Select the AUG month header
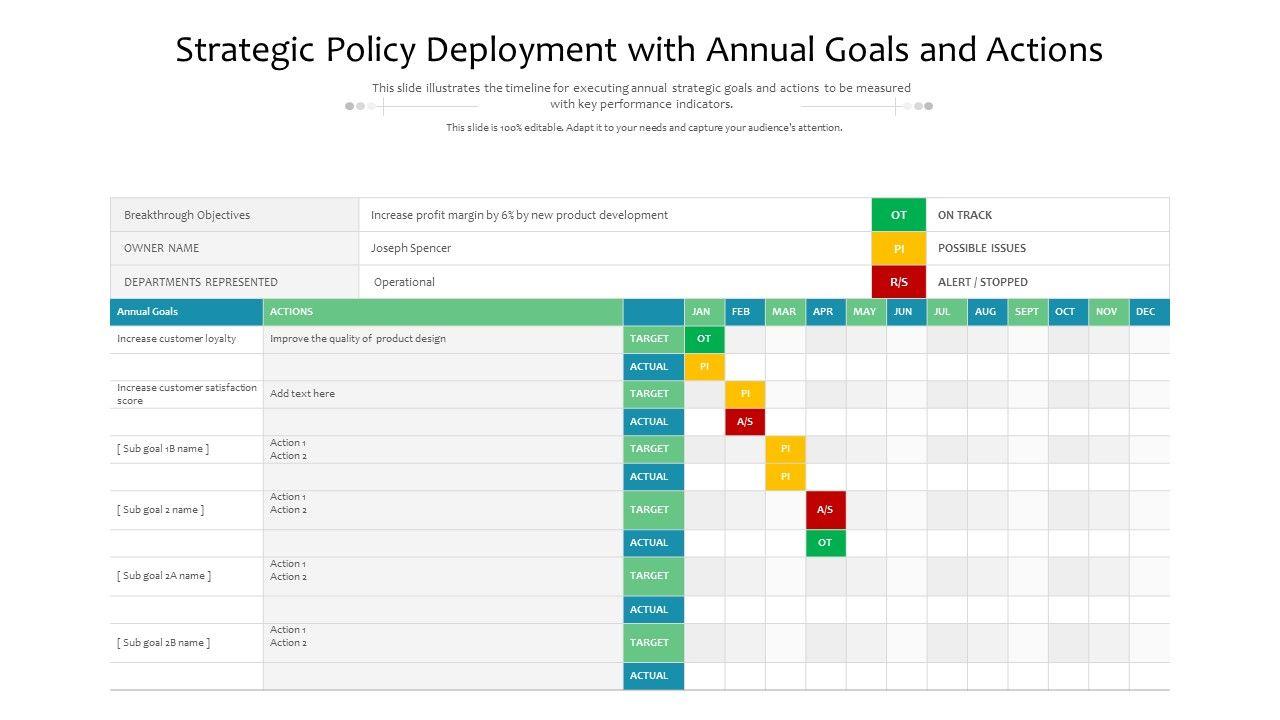Viewport: 1280px width, 720px height. 987,312
